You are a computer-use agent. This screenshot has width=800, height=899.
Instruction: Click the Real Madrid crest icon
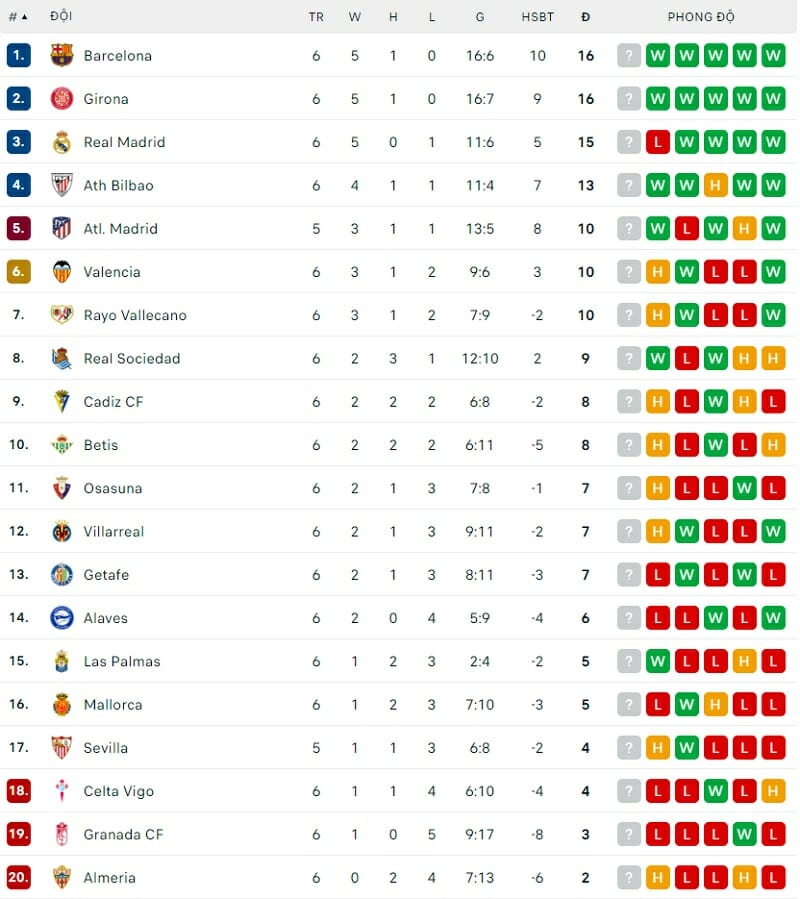coord(62,142)
